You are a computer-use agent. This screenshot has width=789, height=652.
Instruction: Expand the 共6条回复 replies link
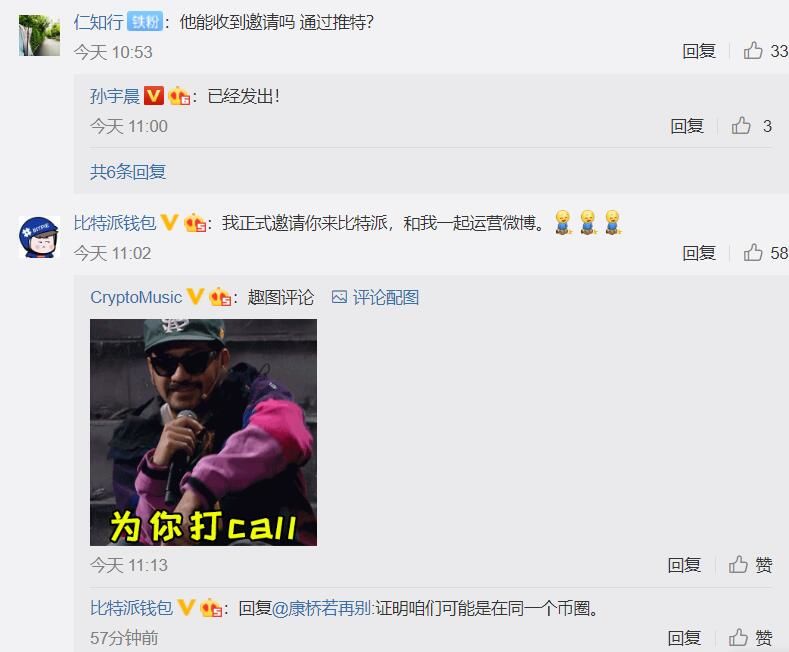point(128,172)
